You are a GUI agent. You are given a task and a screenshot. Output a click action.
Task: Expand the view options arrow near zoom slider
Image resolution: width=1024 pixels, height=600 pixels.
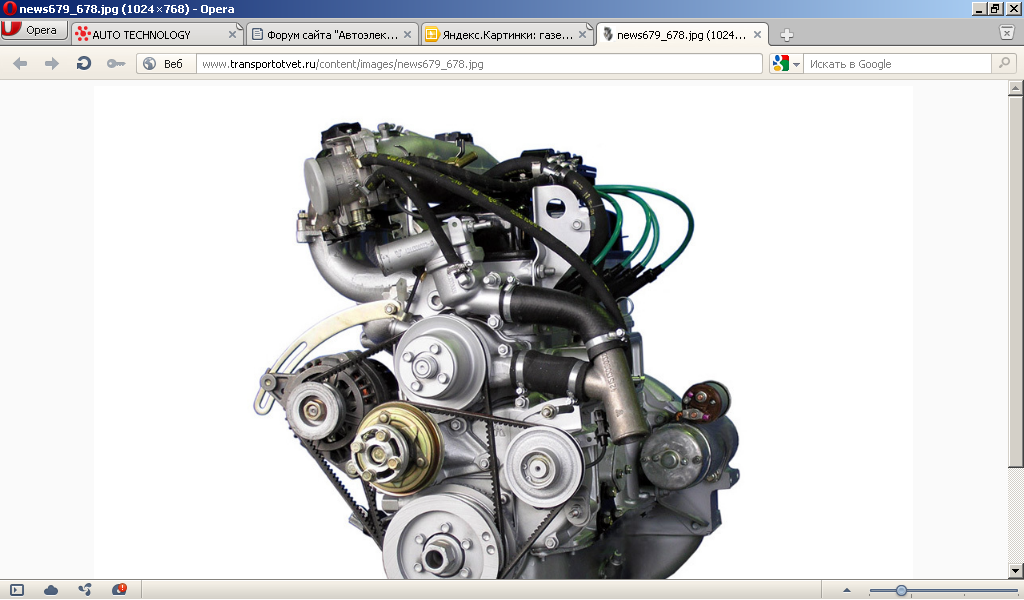click(x=847, y=590)
